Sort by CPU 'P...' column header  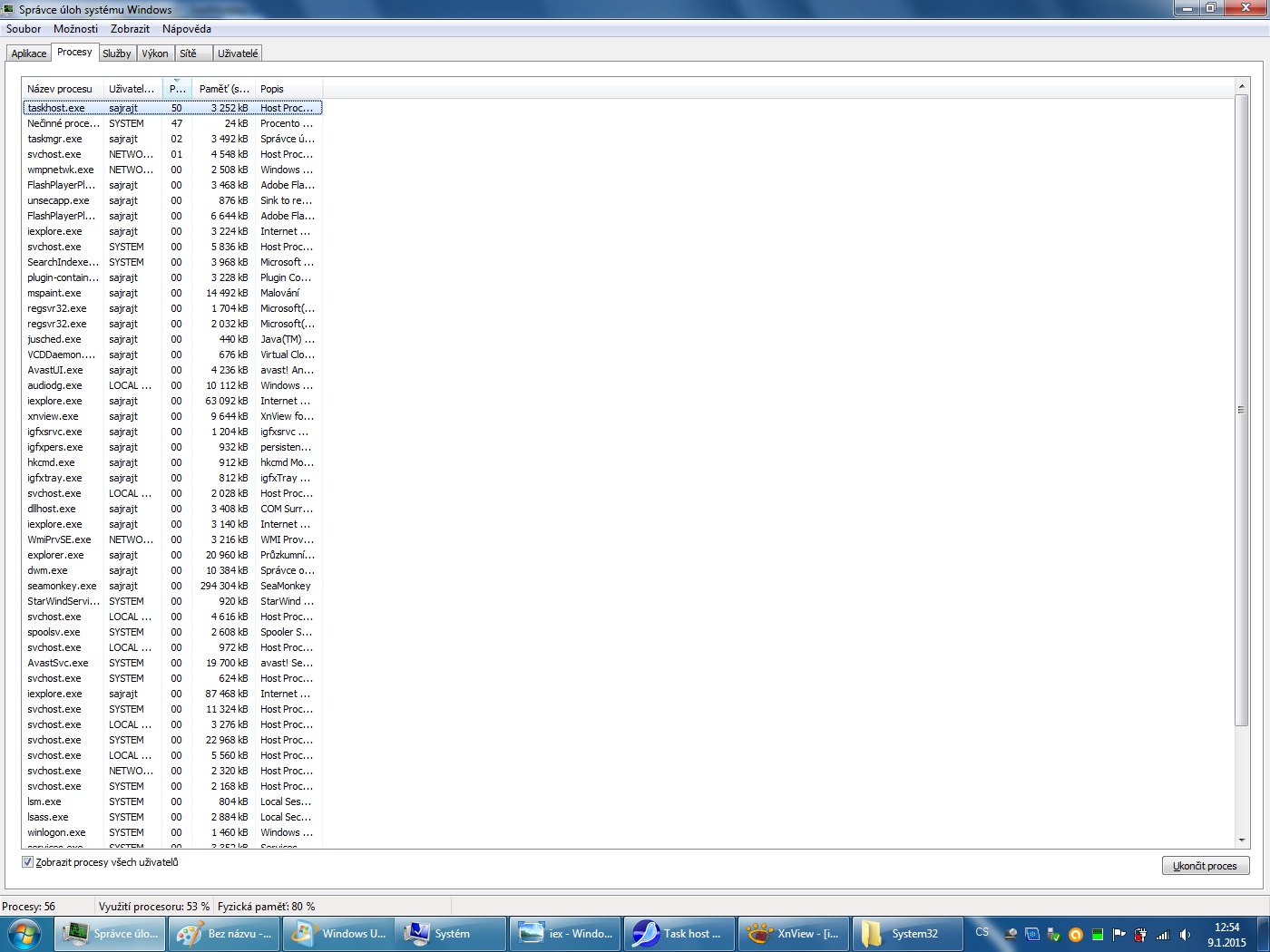pos(177,89)
